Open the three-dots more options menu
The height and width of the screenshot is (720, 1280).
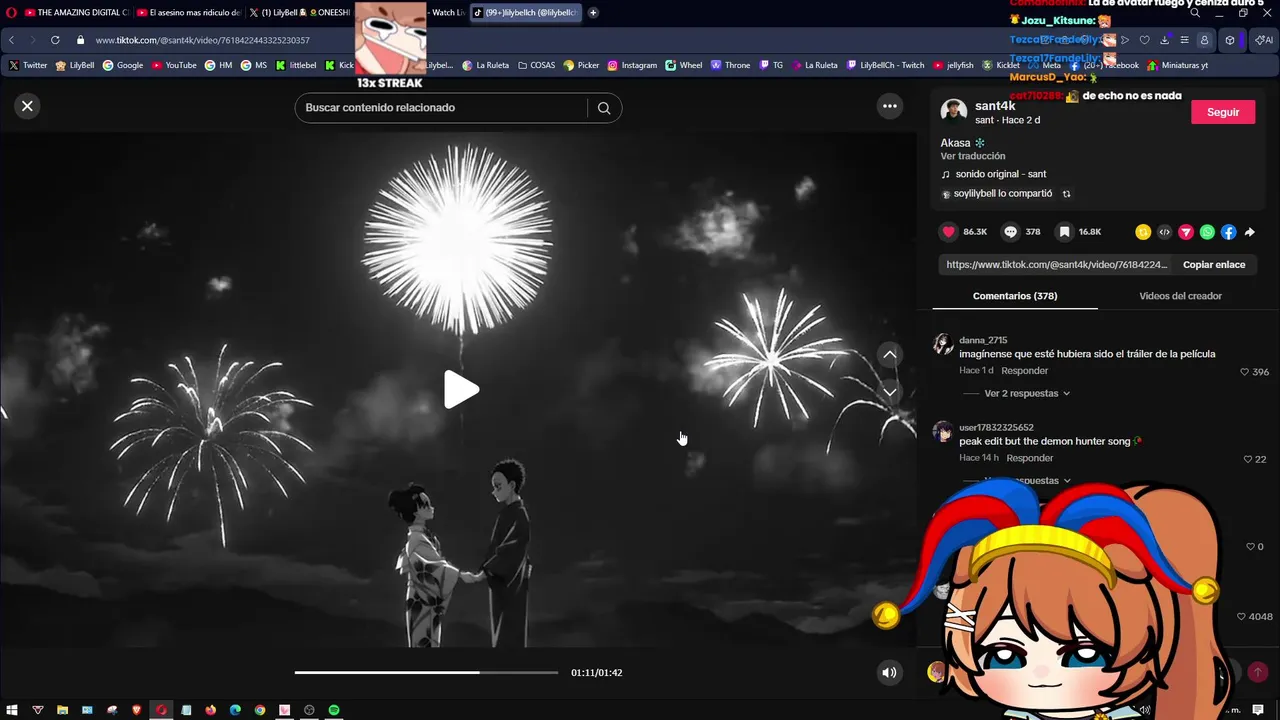pyautogui.click(x=889, y=106)
